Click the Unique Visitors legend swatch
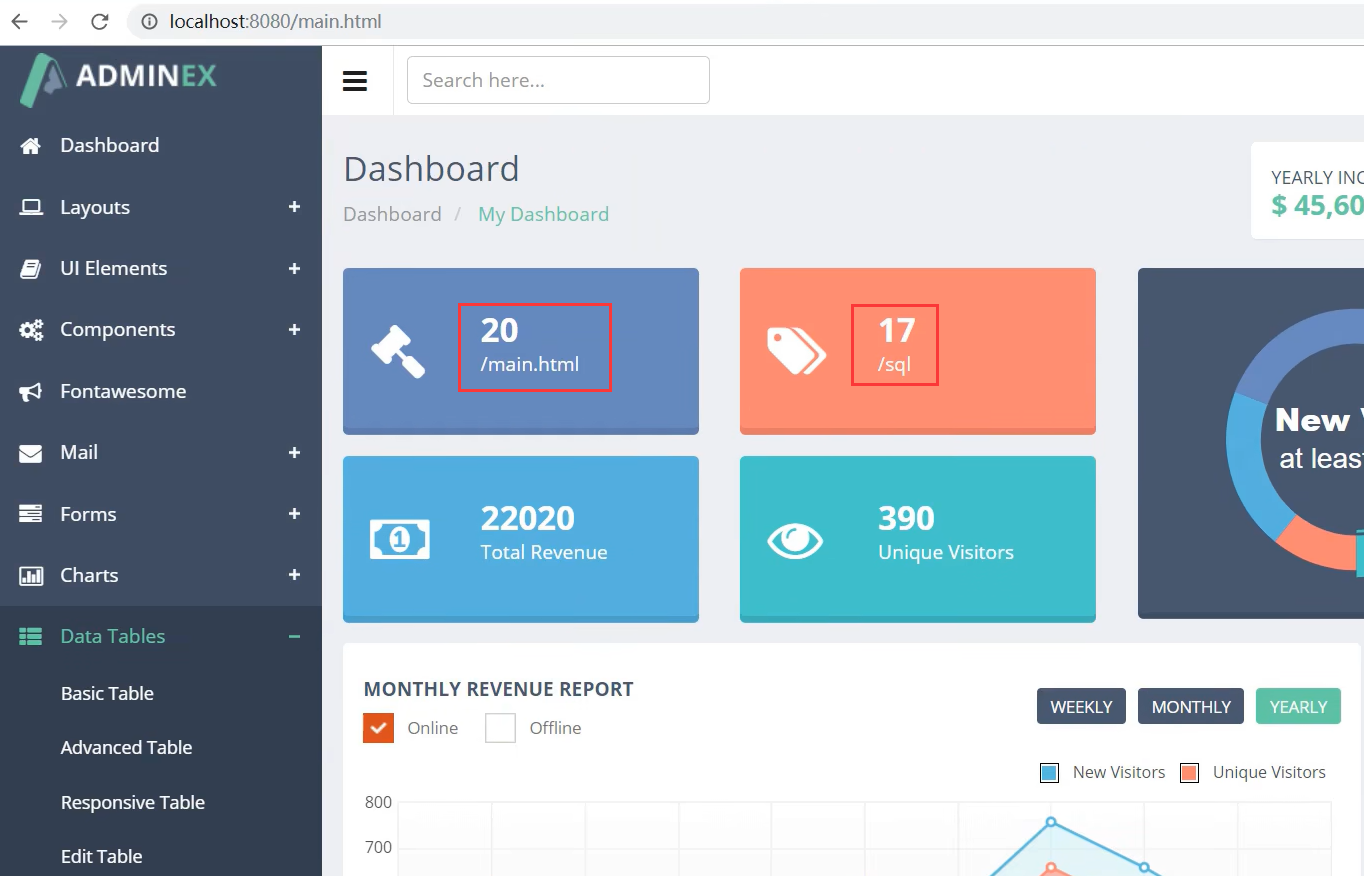 1189,773
